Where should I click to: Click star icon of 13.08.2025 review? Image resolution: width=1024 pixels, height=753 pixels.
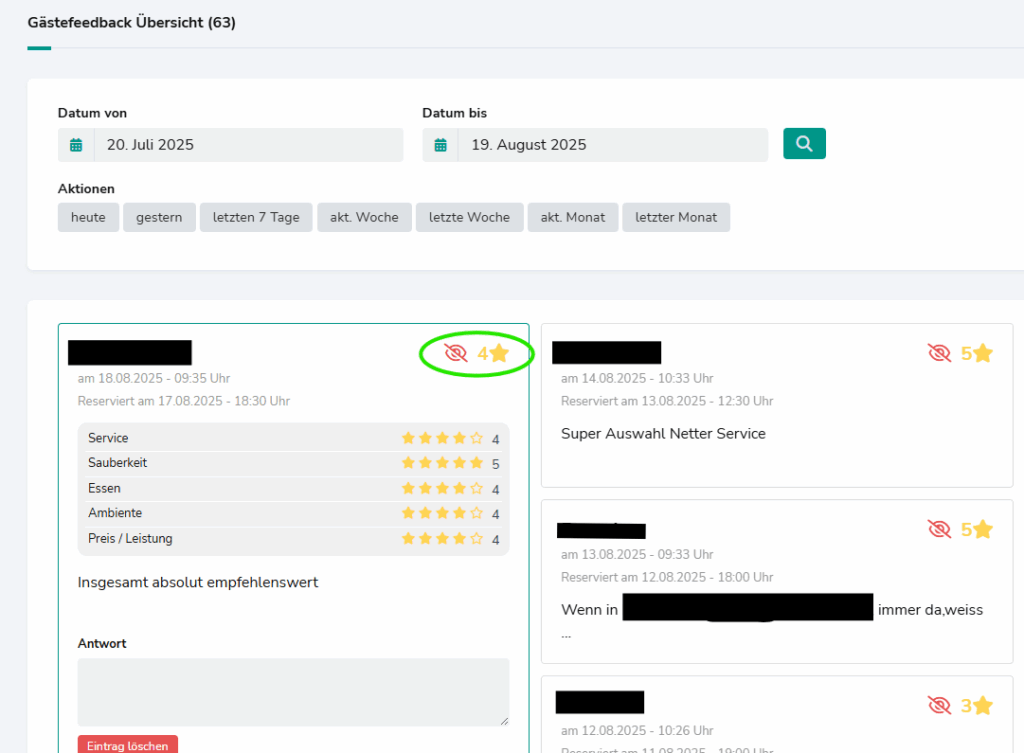pyautogui.click(x=983, y=529)
